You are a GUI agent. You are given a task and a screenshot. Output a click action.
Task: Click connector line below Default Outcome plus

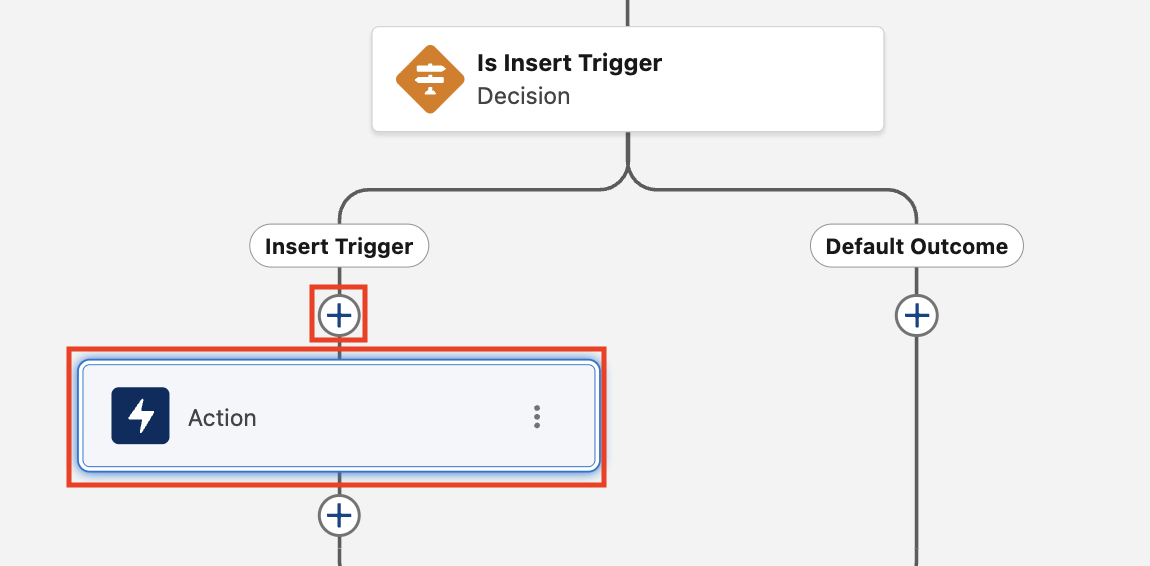click(x=917, y=447)
